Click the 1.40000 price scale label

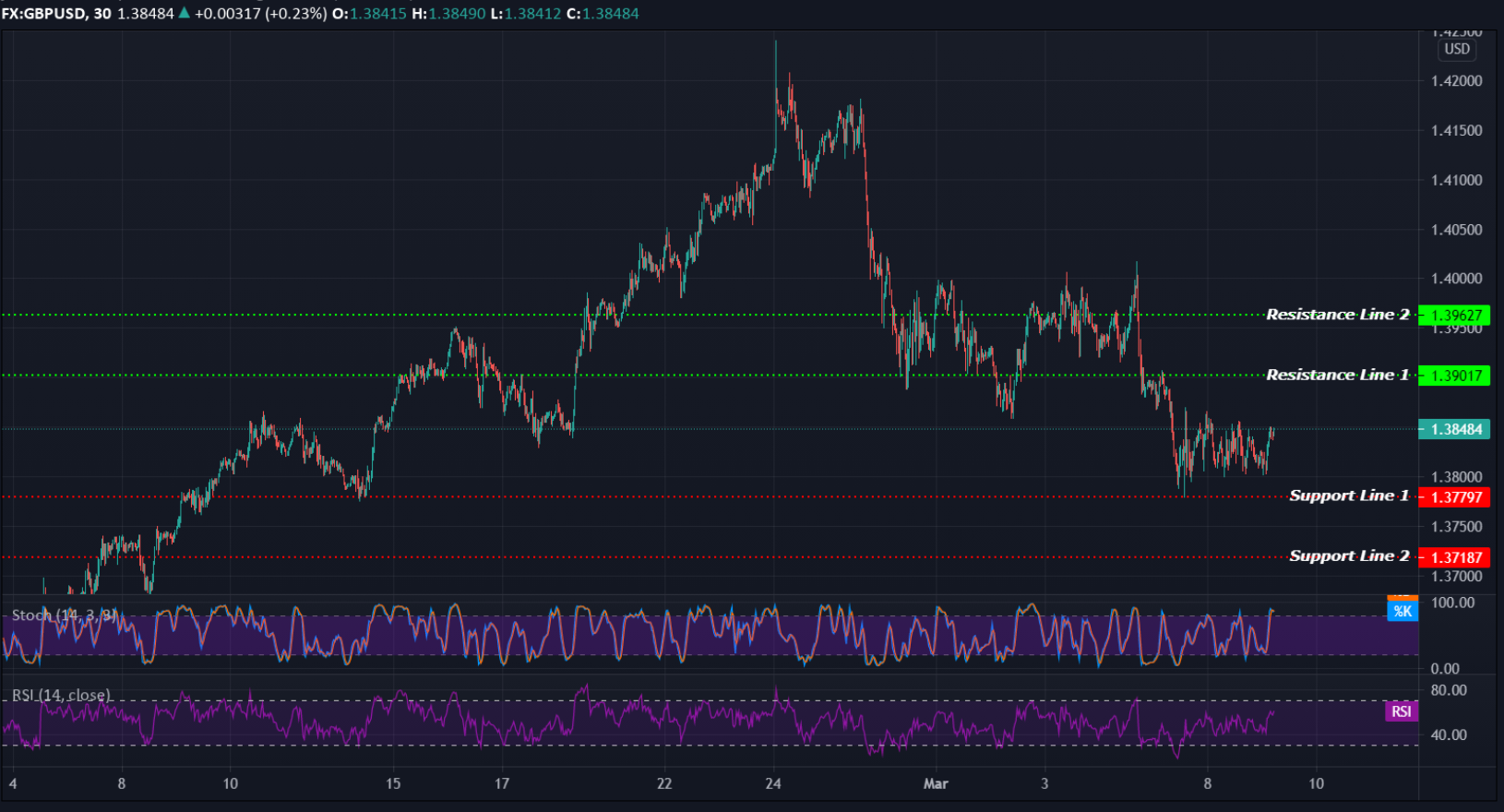click(1457, 279)
